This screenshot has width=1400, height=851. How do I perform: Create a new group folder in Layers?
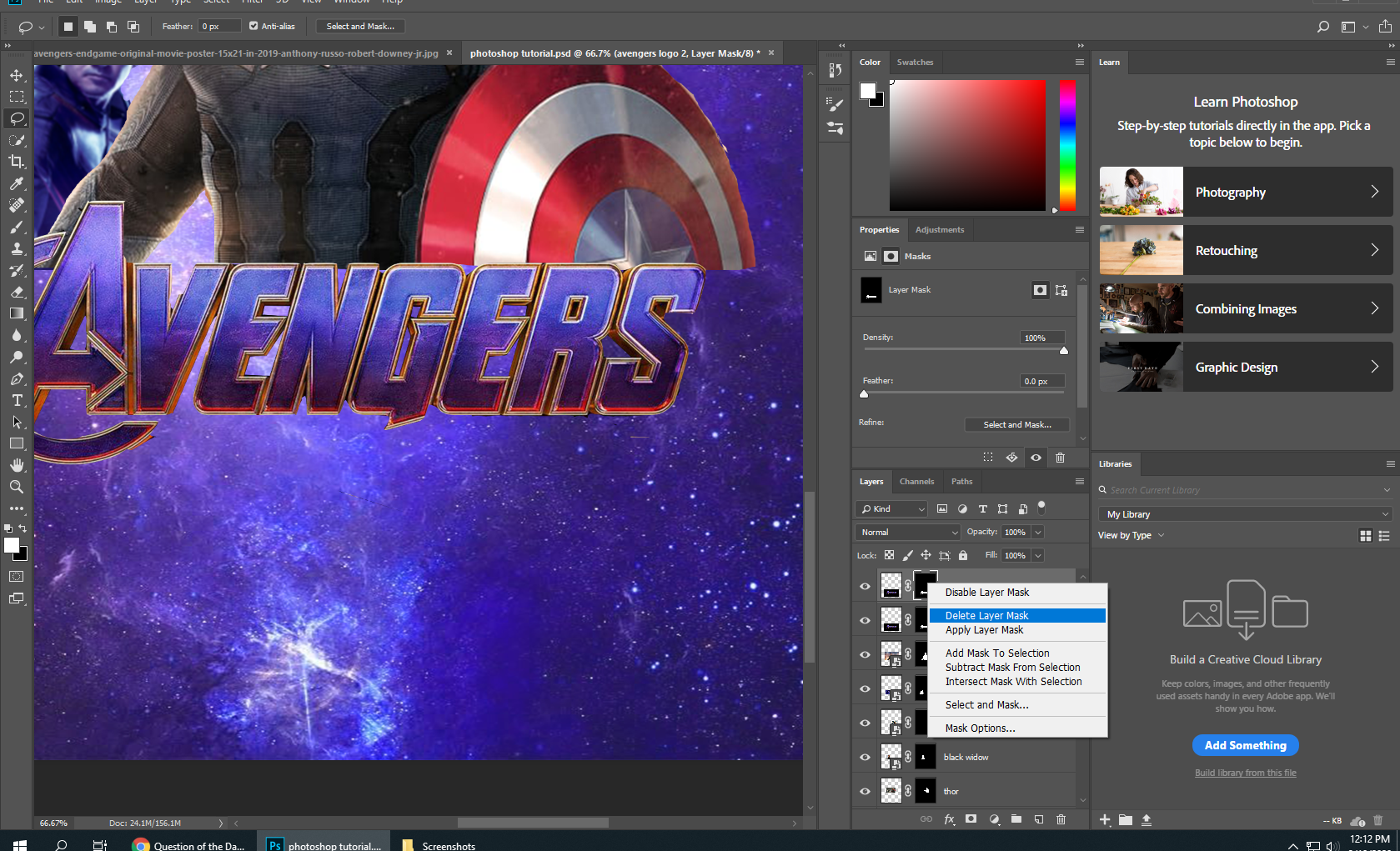click(x=1016, y=819)
